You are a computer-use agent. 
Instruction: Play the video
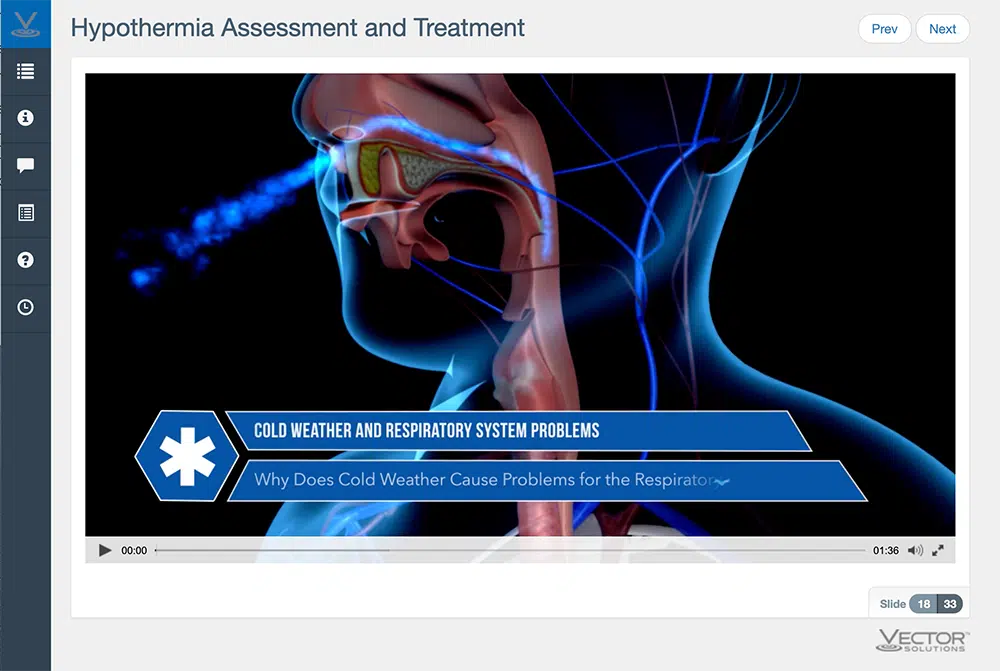(x=105, y=550)
